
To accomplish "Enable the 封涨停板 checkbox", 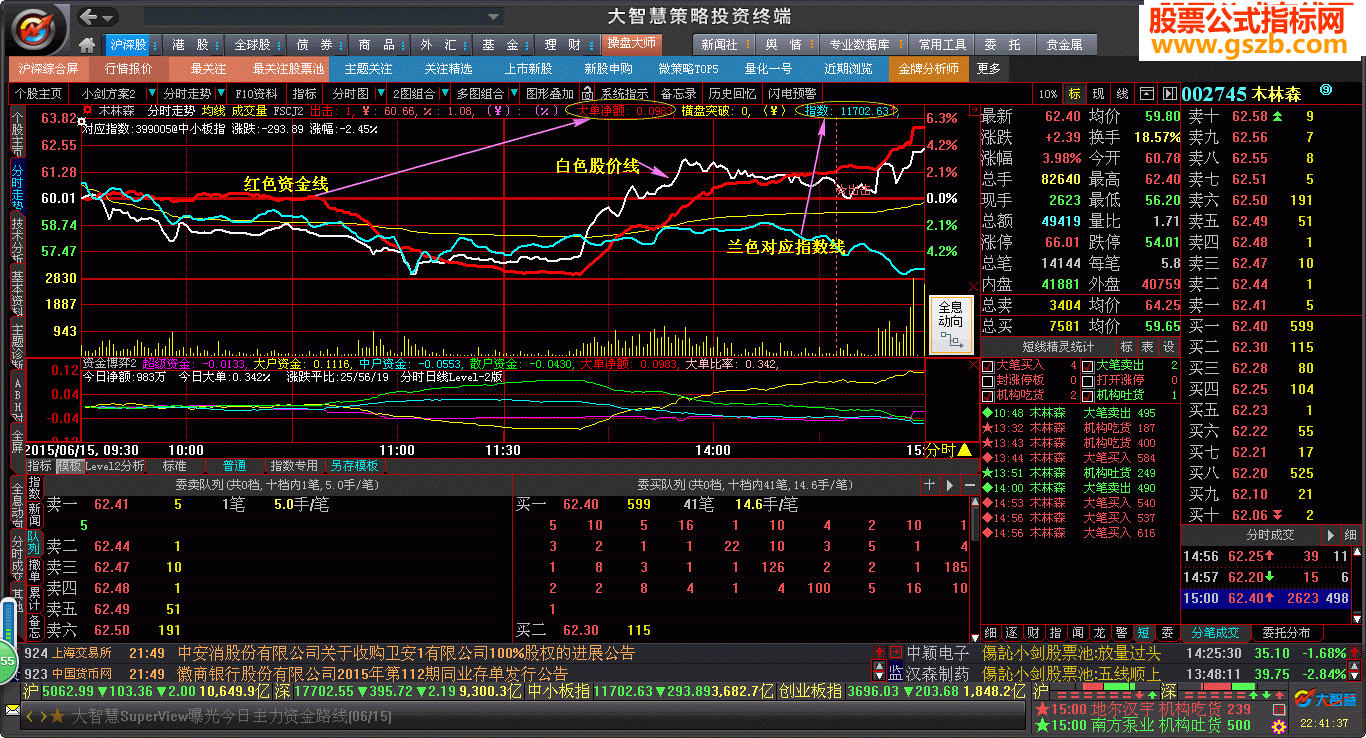I will pos(988,381).
